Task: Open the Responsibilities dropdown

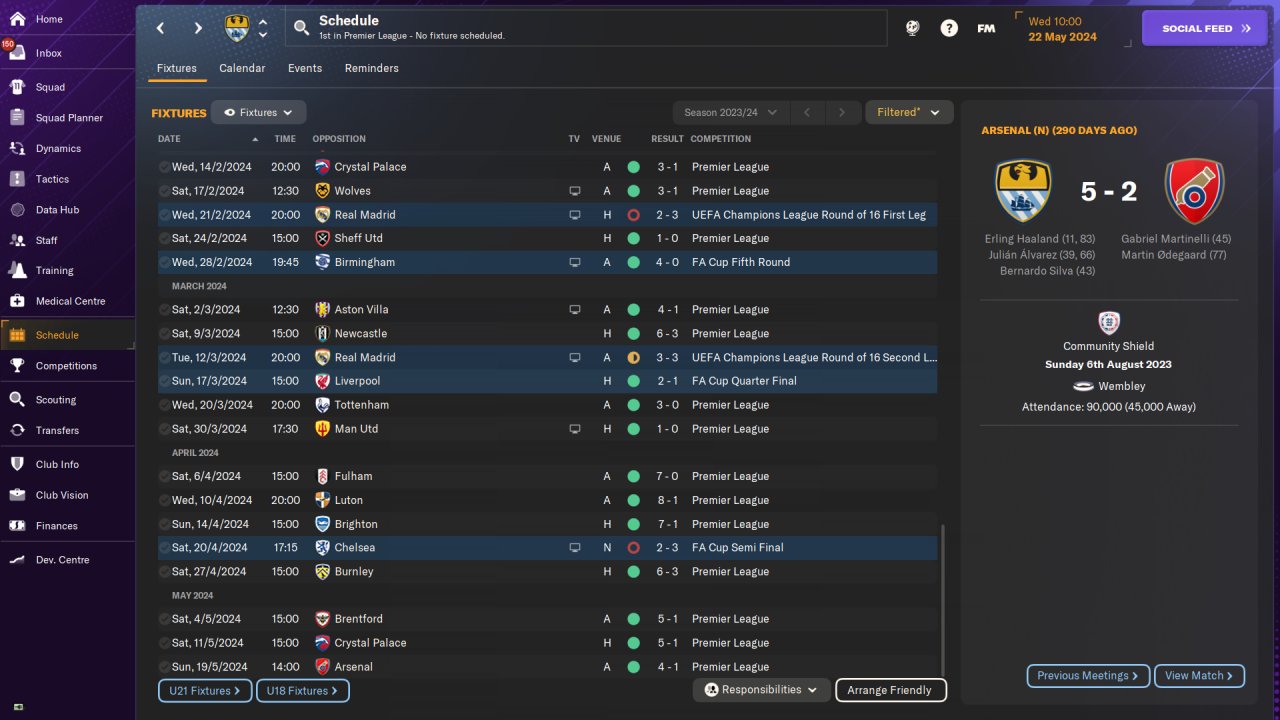Action: (x=761, y=690)
